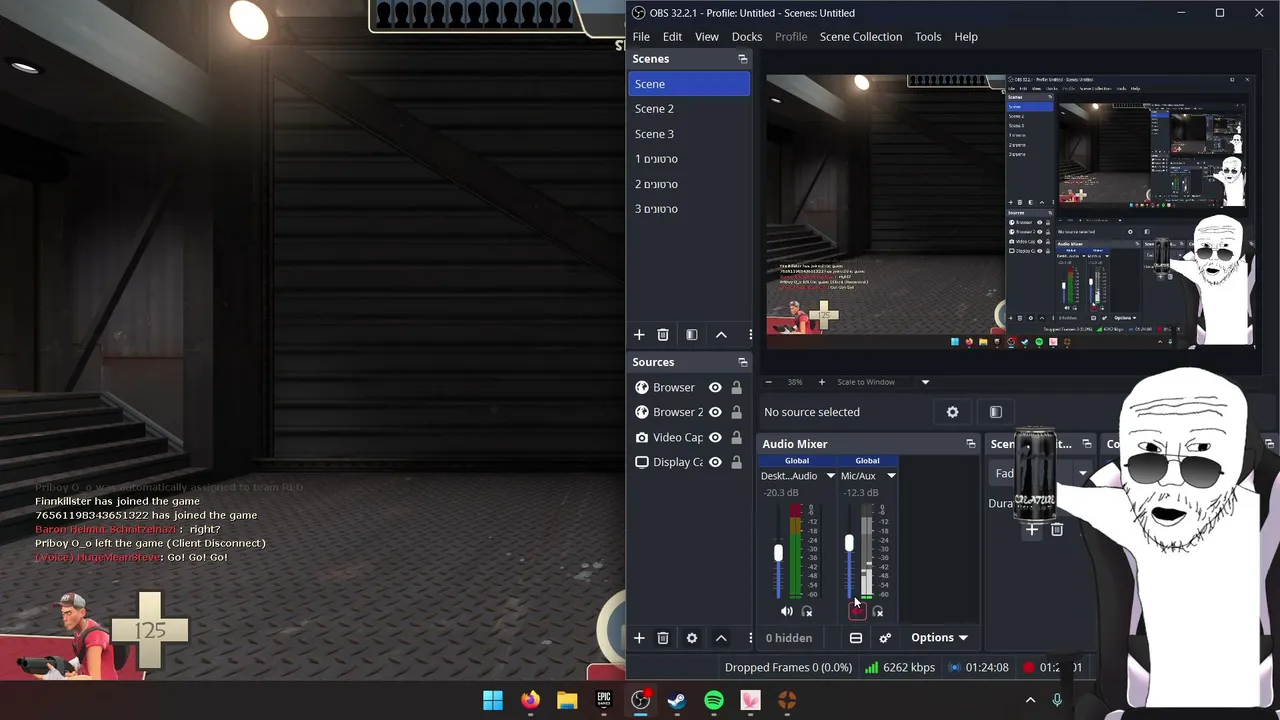Toggle headphone monitoring for Mic/Aux
Image resolution: width=1280 pixels, height=720 pixels.
pos(878,612)
